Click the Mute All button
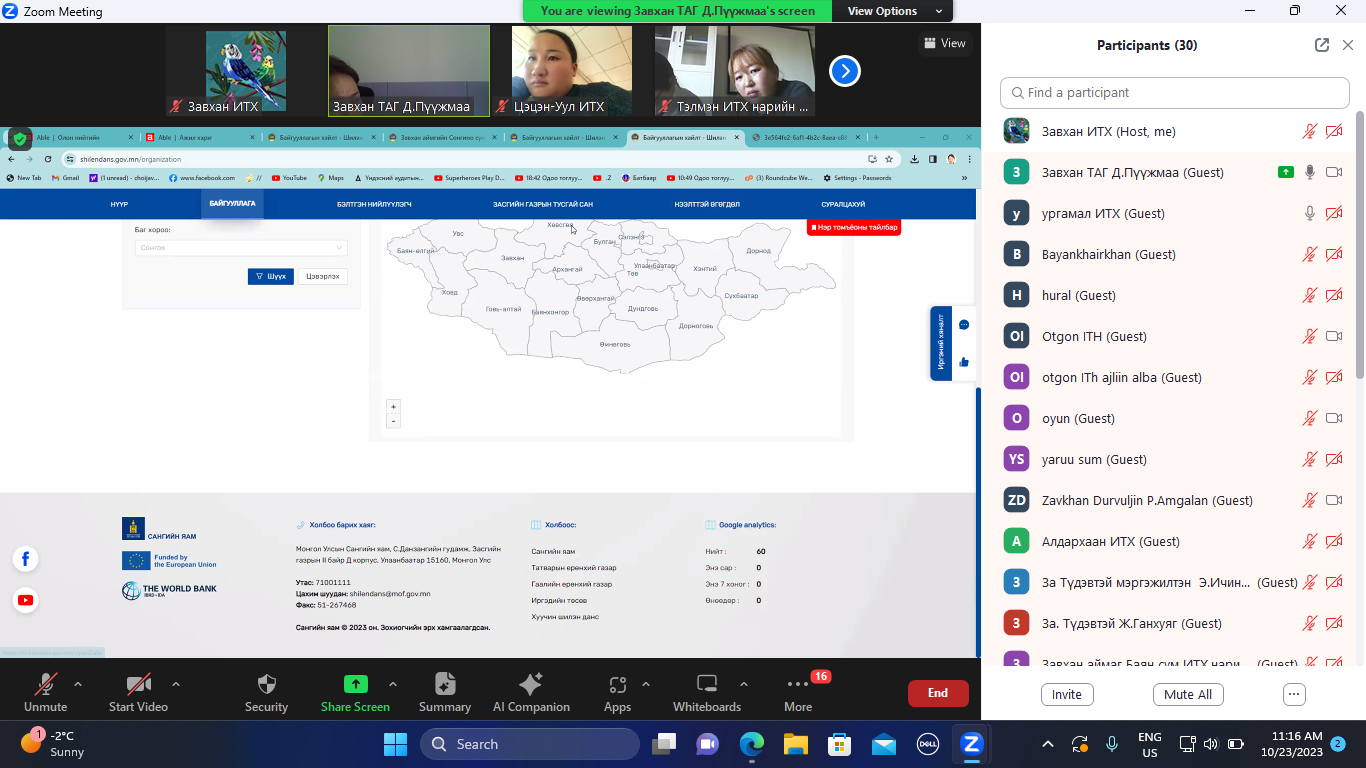This screenshot has width=1366, height=768. point(1188,694)
